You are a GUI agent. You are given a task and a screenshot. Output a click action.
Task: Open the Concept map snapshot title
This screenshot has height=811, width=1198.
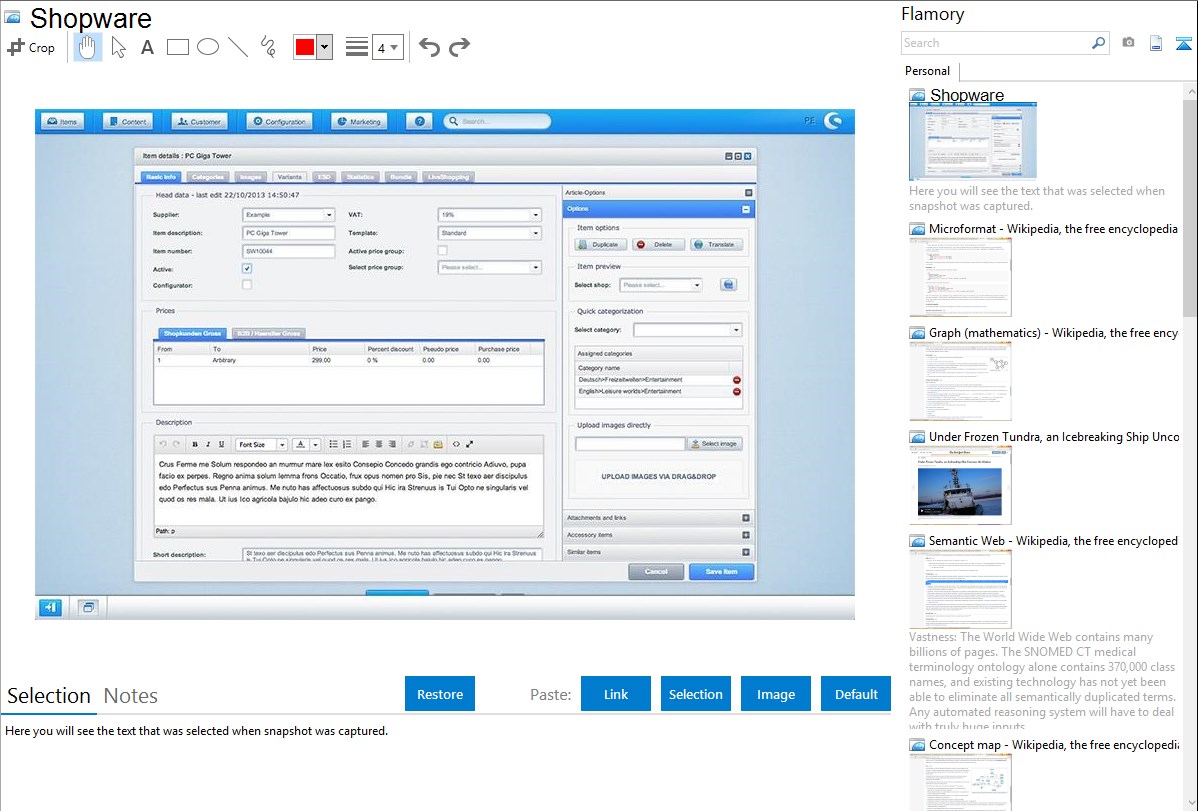[x=1054, y=744]
